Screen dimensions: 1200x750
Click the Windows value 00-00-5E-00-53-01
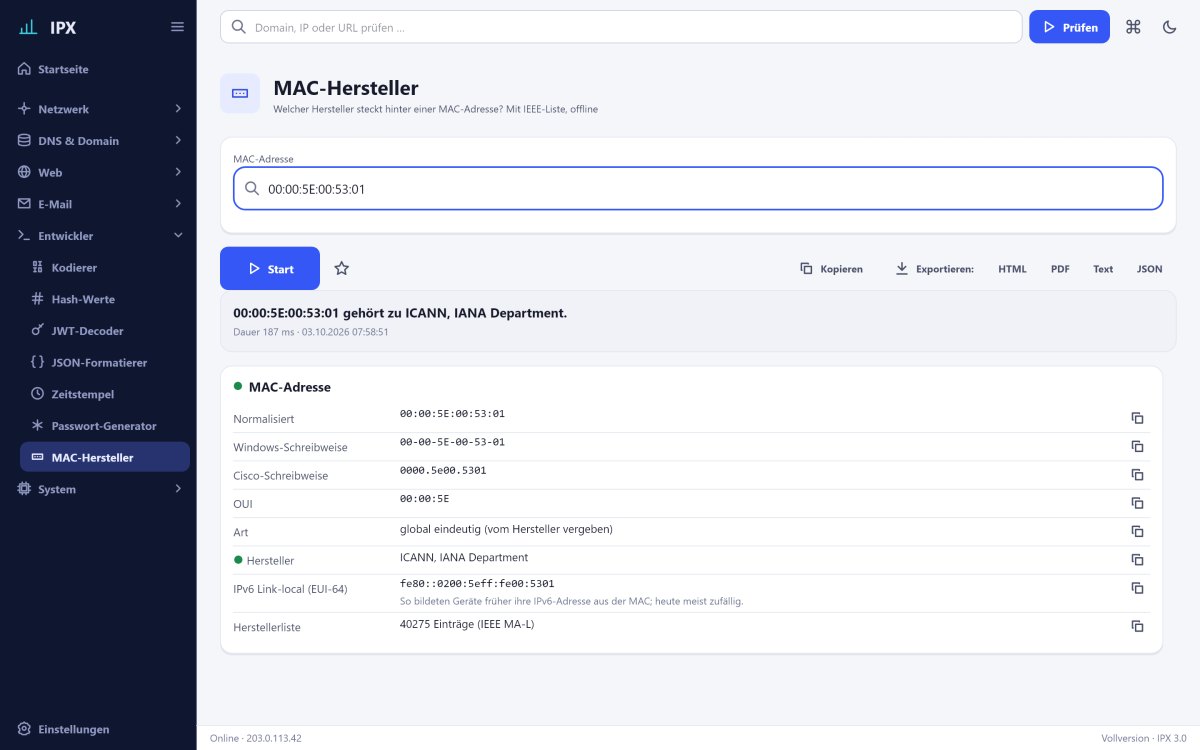coord(452,441)
